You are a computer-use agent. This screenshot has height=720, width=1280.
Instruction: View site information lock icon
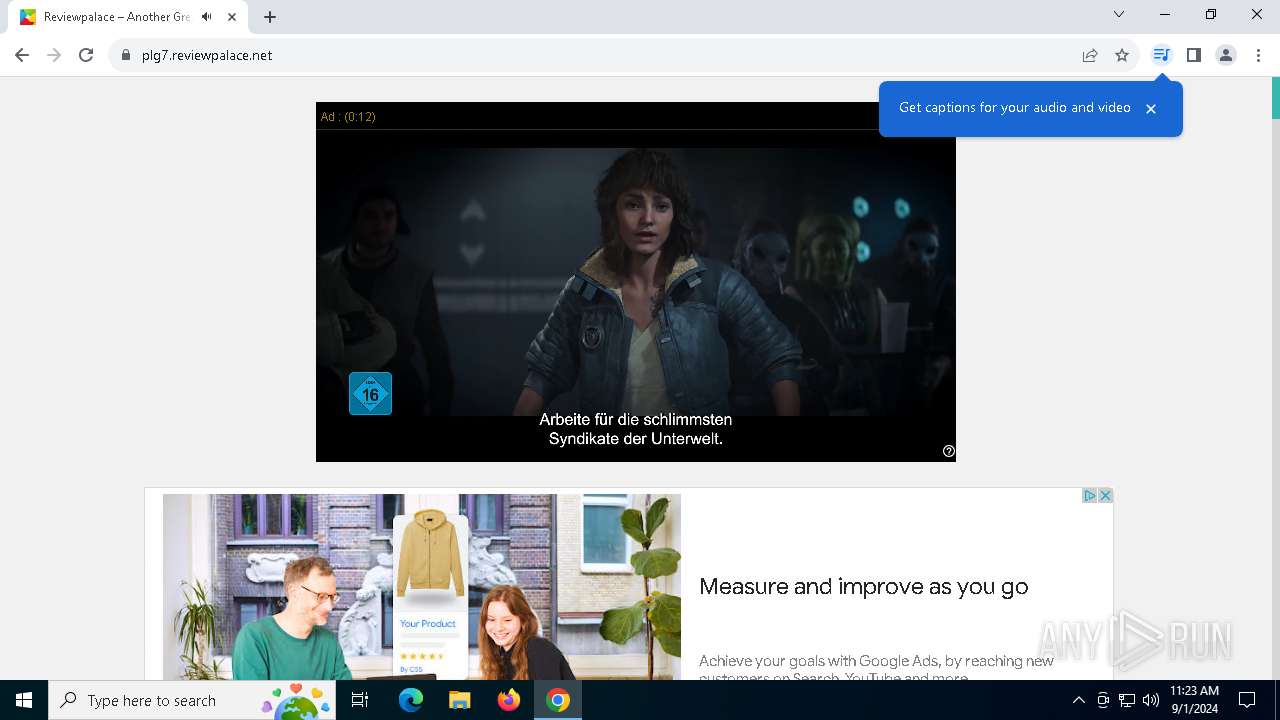click(x=126, y=55)
